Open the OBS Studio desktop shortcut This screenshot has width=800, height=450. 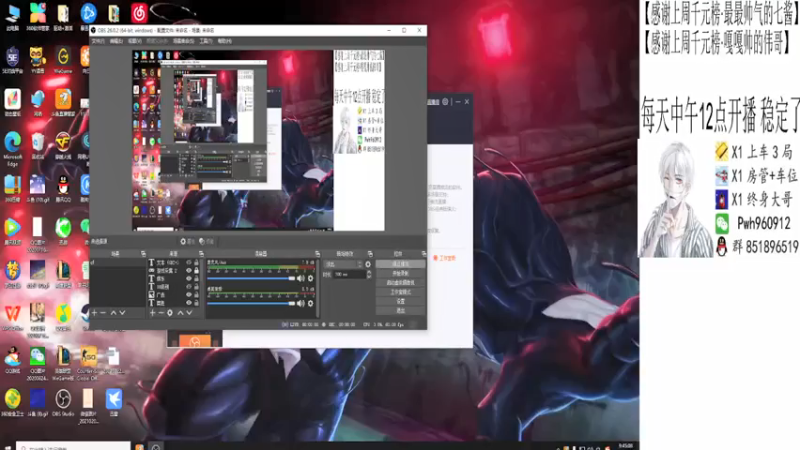(x=63, y=403)
